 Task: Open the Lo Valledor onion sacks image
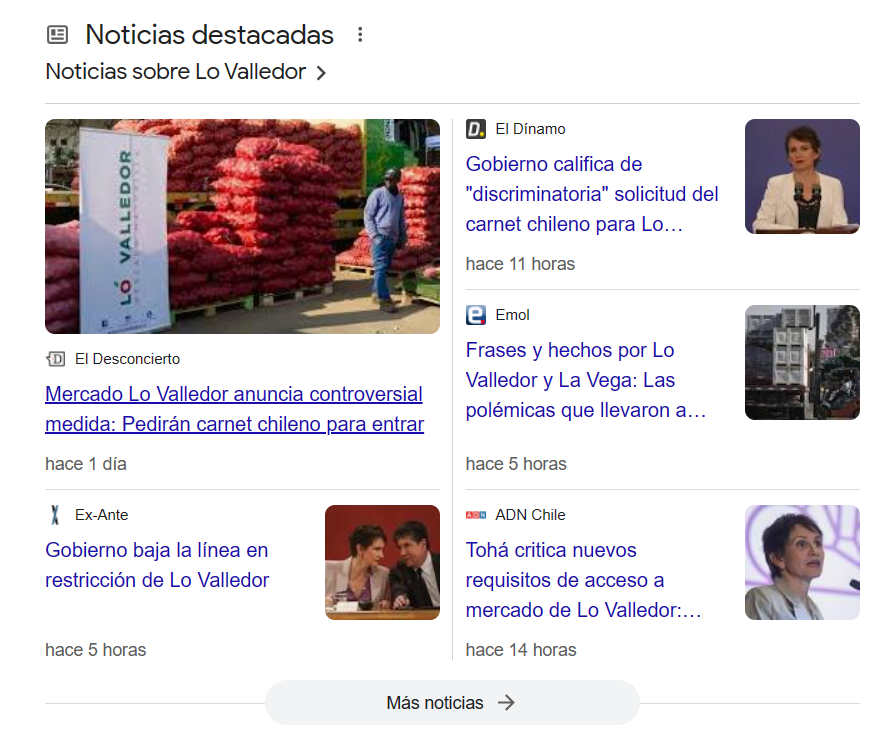pyautogui.click(x=242, y=226)
